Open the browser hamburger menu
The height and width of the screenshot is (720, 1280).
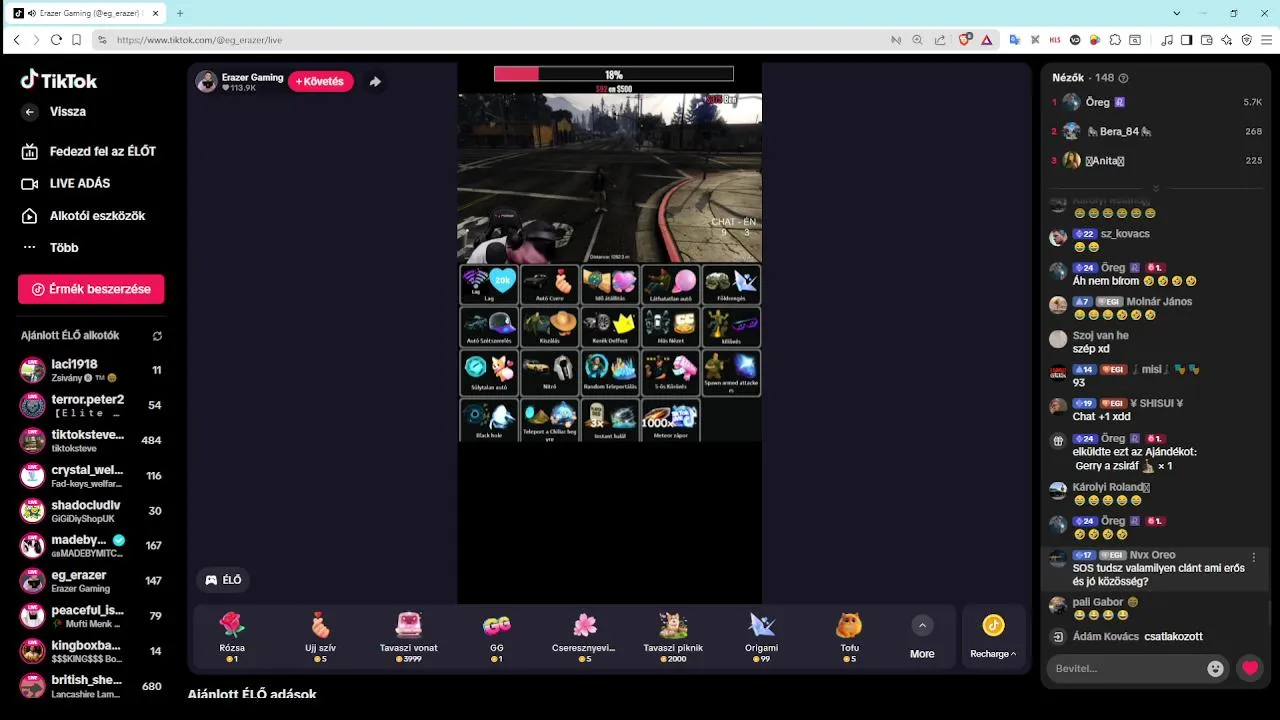(1267, 40)
